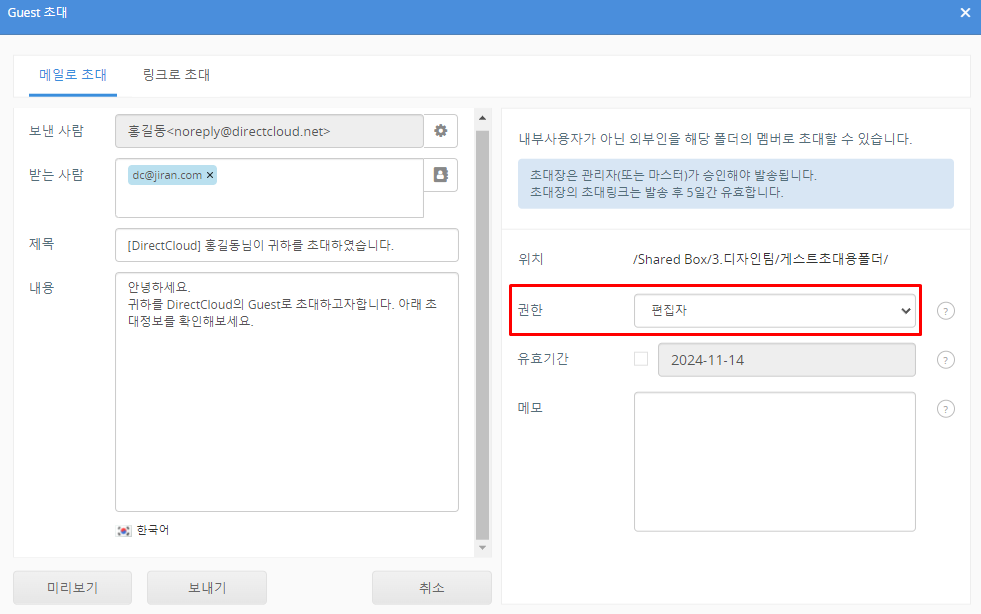981x614 pixels.
Task: Click the Korean flag language icon
Action: pos(124,531)
